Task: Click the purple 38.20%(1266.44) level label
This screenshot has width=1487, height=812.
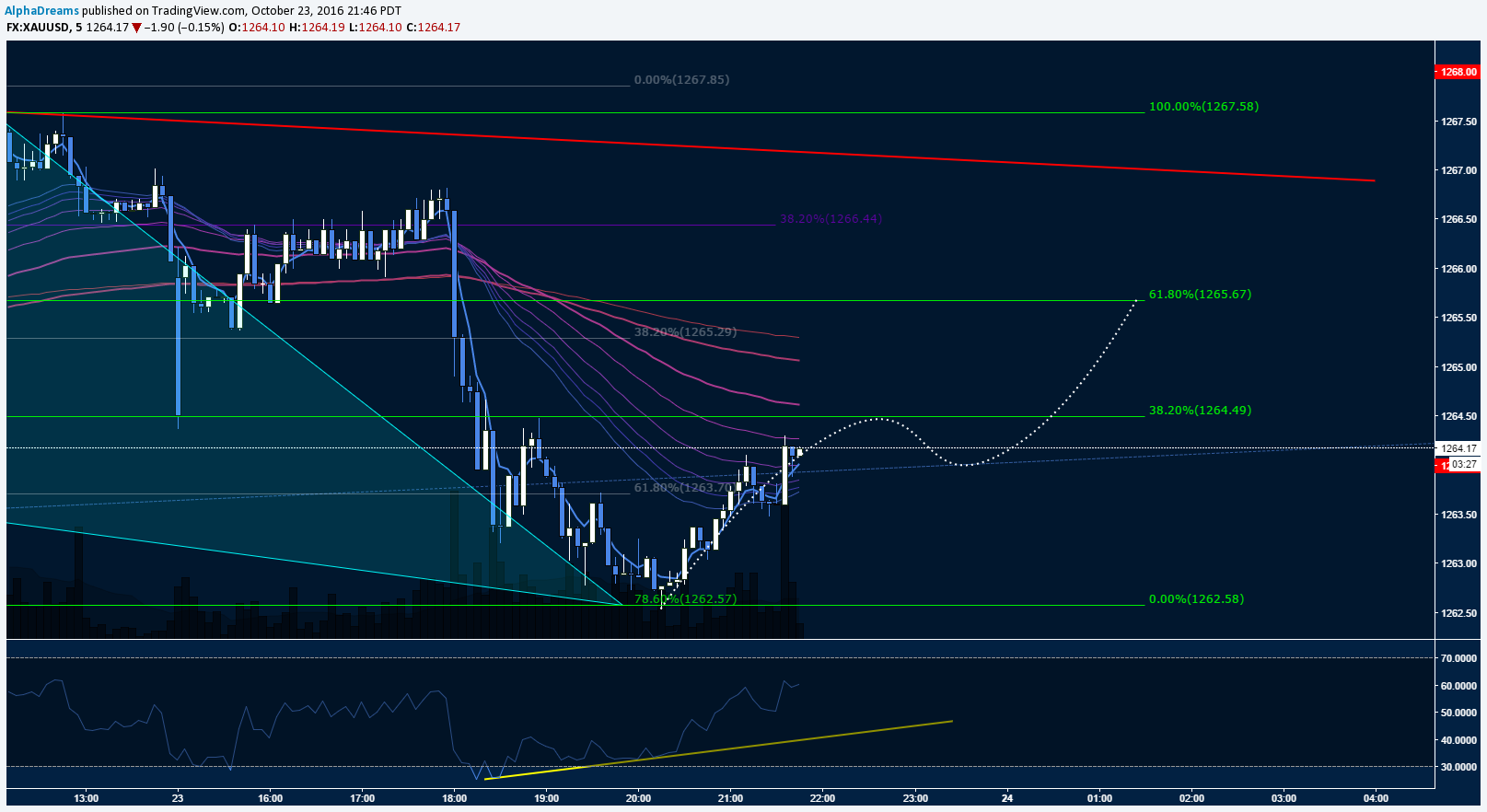Action: (831, 219)
